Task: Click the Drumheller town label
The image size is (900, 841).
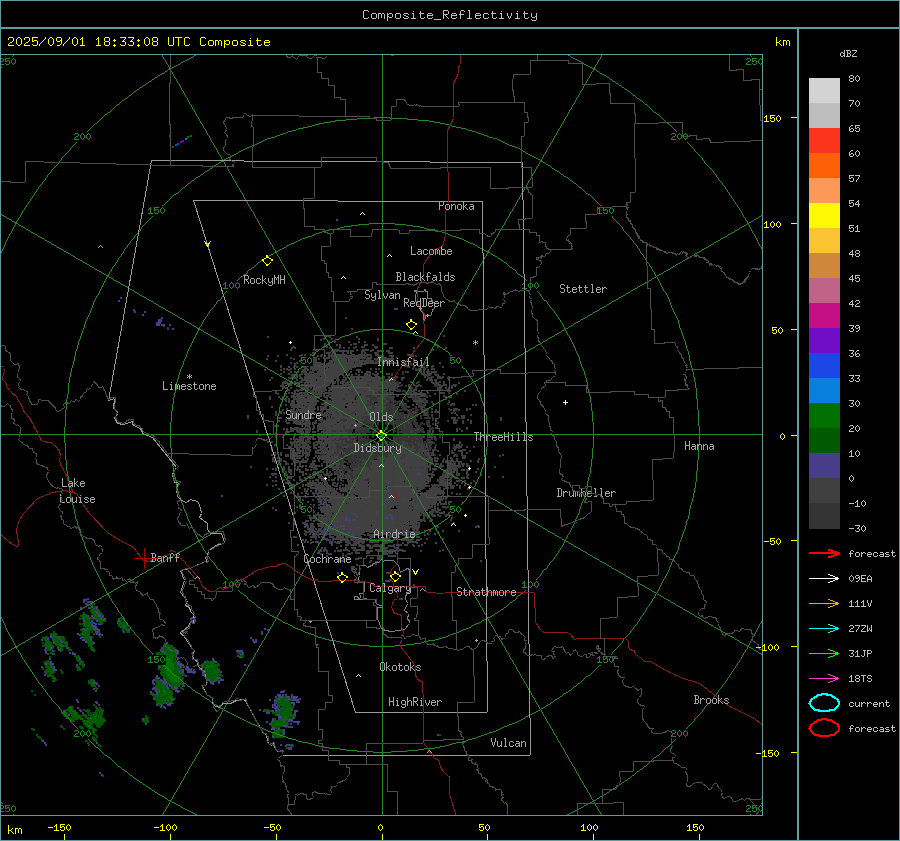Action: 586,493
